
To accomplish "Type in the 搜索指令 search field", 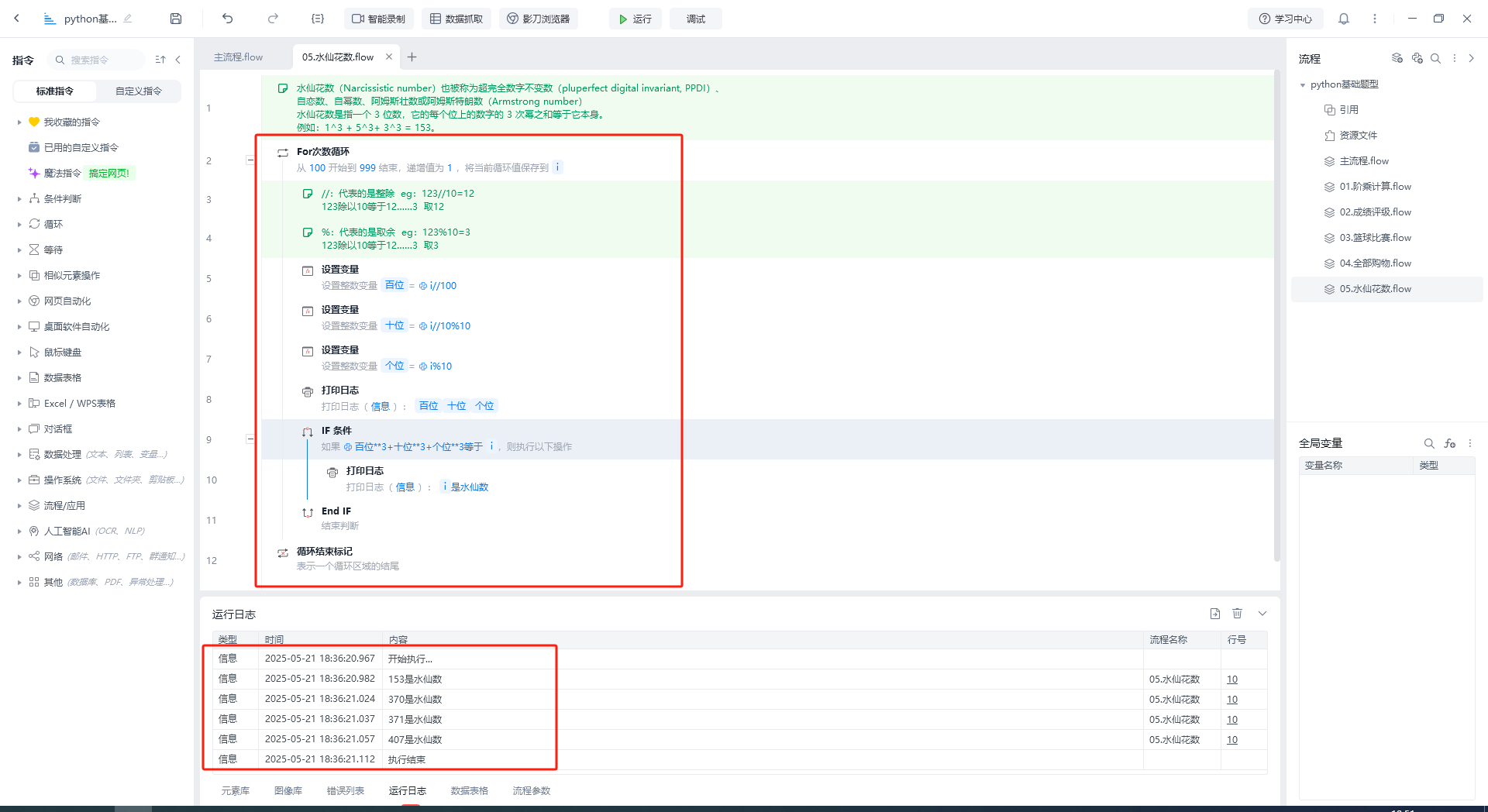I will [x=97, y=59].
